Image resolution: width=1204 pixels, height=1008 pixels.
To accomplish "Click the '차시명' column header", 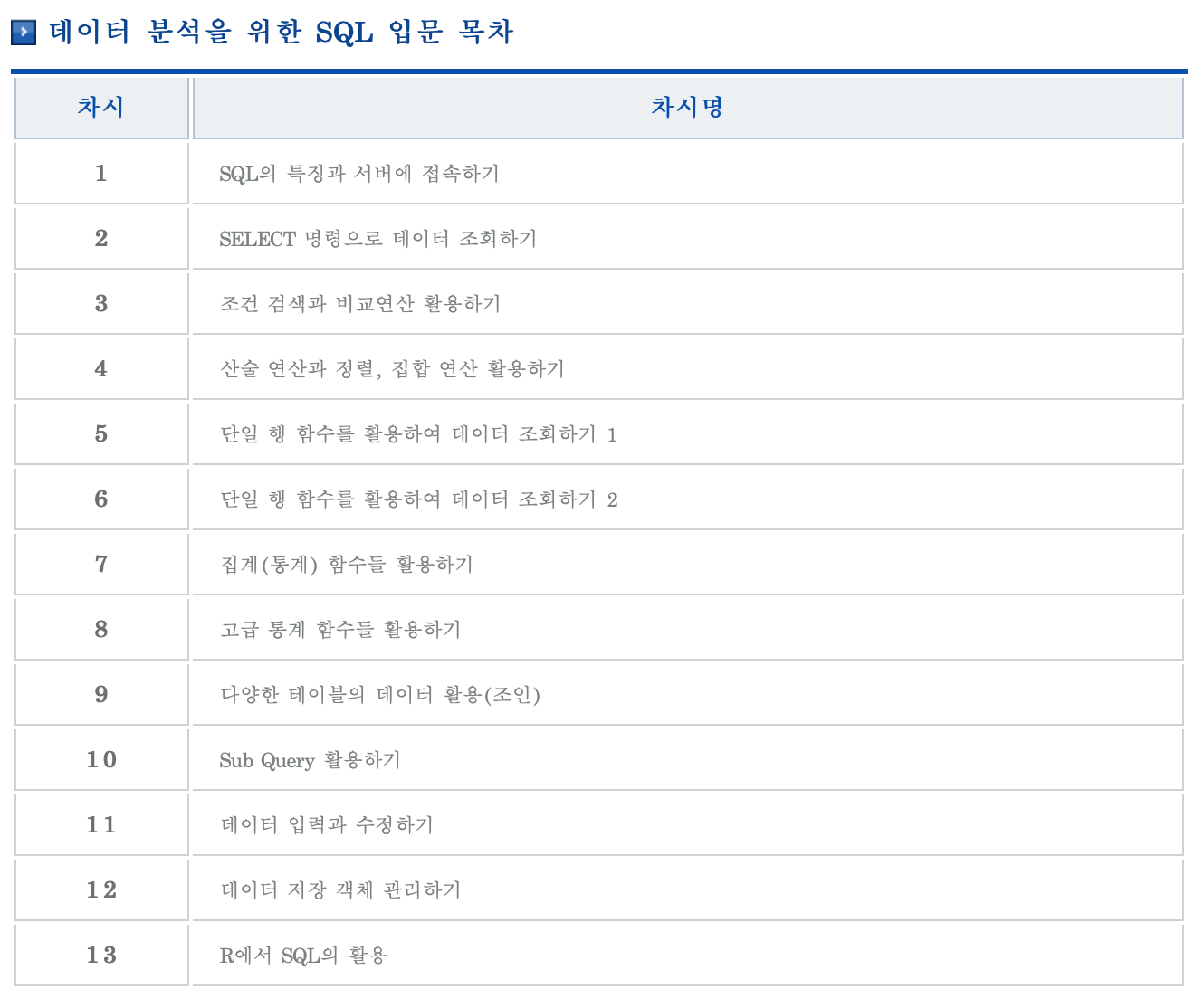I will tap(686, 108).
